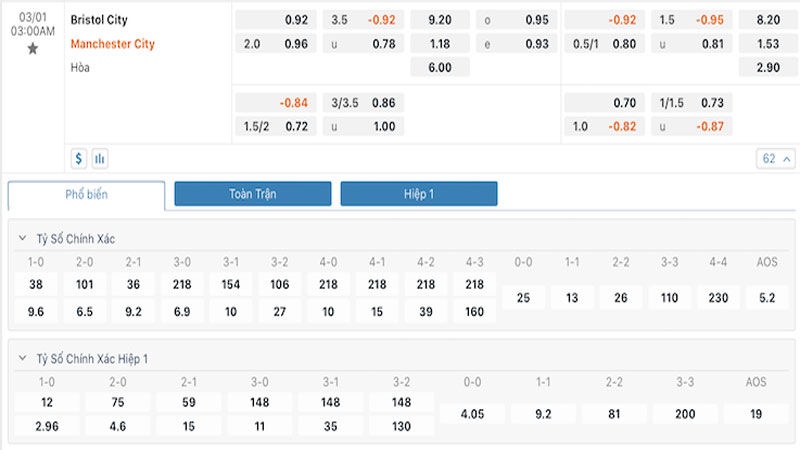800x450 pixels.
Task: Choose 0-0 correct score odds 25
Action: point(523,298)
